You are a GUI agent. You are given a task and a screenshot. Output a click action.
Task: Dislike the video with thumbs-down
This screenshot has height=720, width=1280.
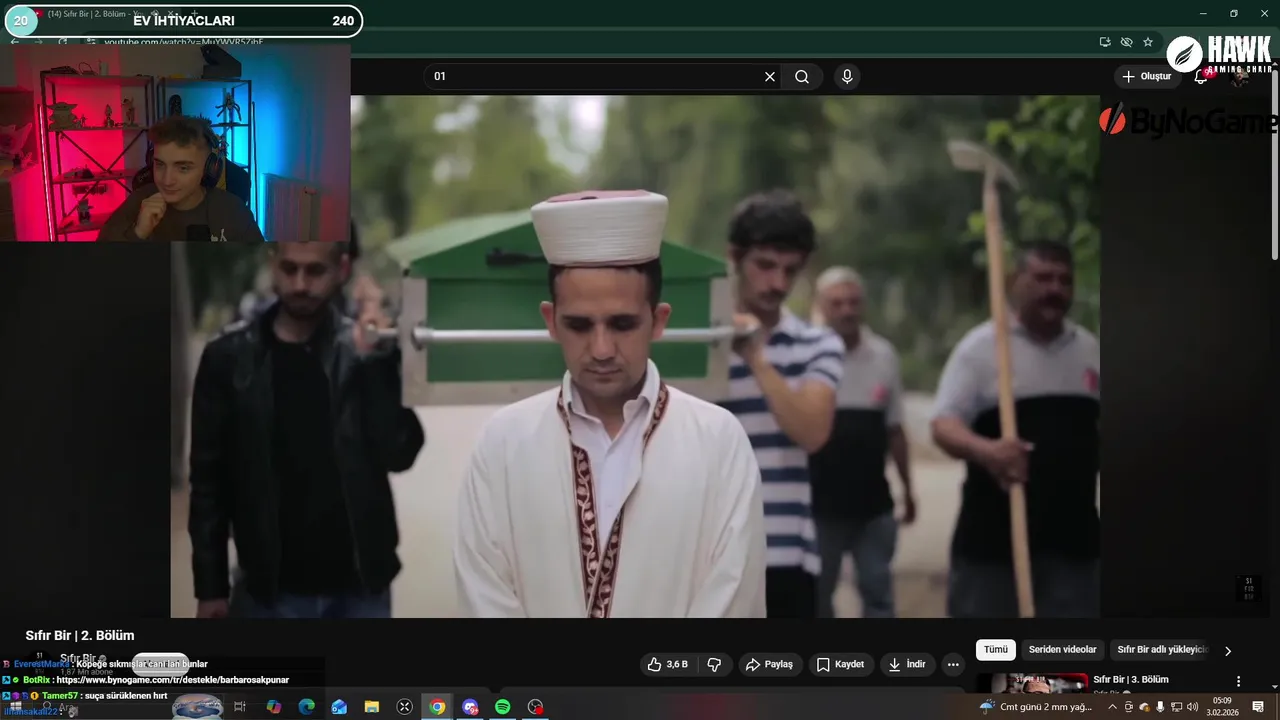coord(714,664)
